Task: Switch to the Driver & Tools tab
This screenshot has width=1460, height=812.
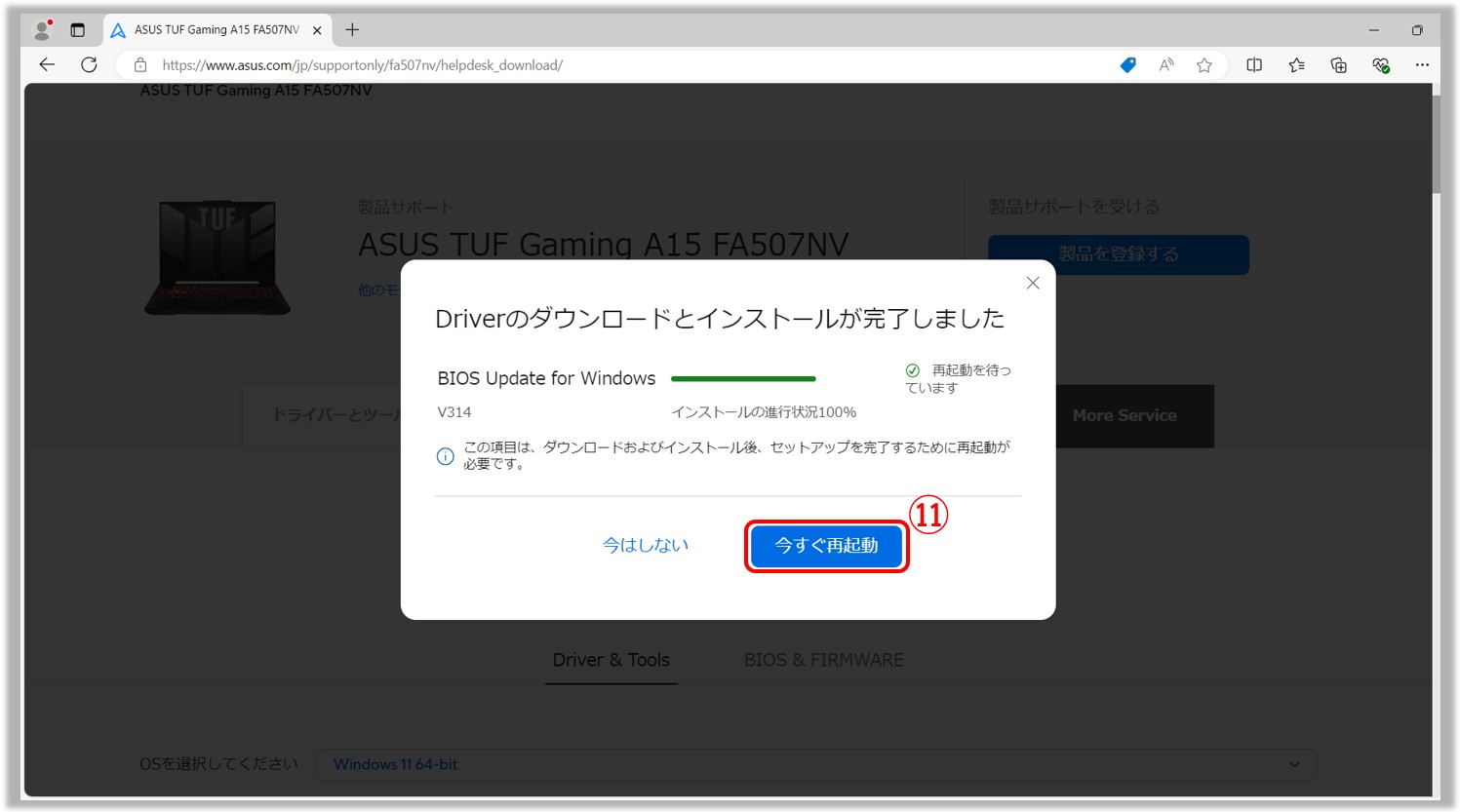Action: click(x=612, y=660)
